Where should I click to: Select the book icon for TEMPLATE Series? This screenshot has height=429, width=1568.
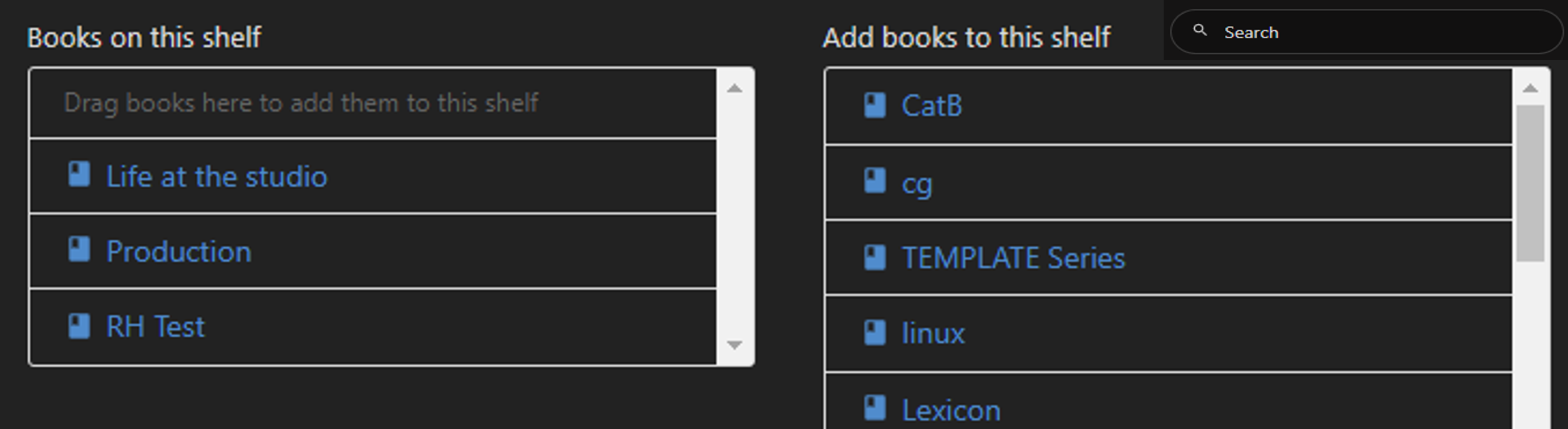pos(875,256)
